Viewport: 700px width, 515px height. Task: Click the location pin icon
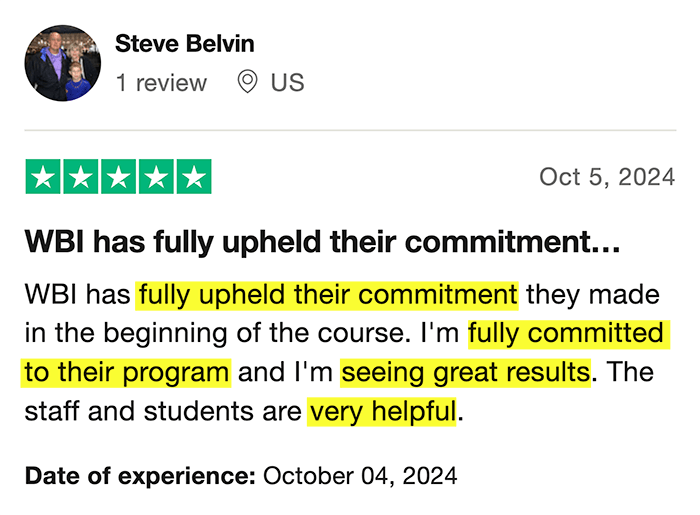247,83
